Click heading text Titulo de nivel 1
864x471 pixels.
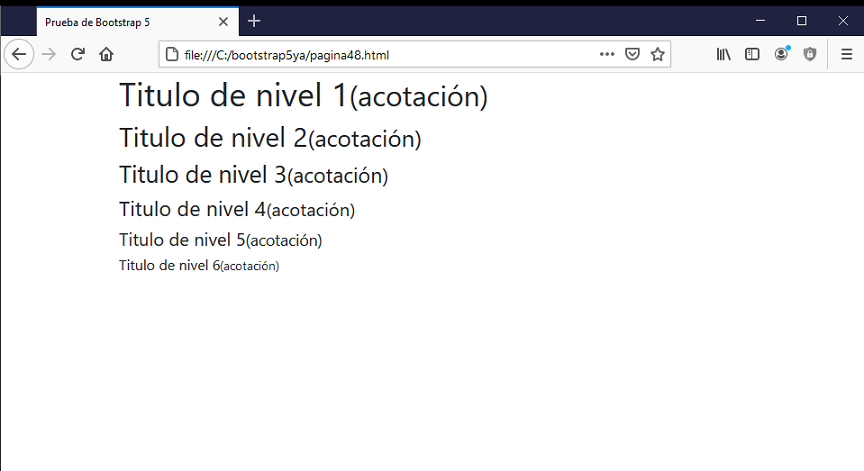click(x=234, y=95)
